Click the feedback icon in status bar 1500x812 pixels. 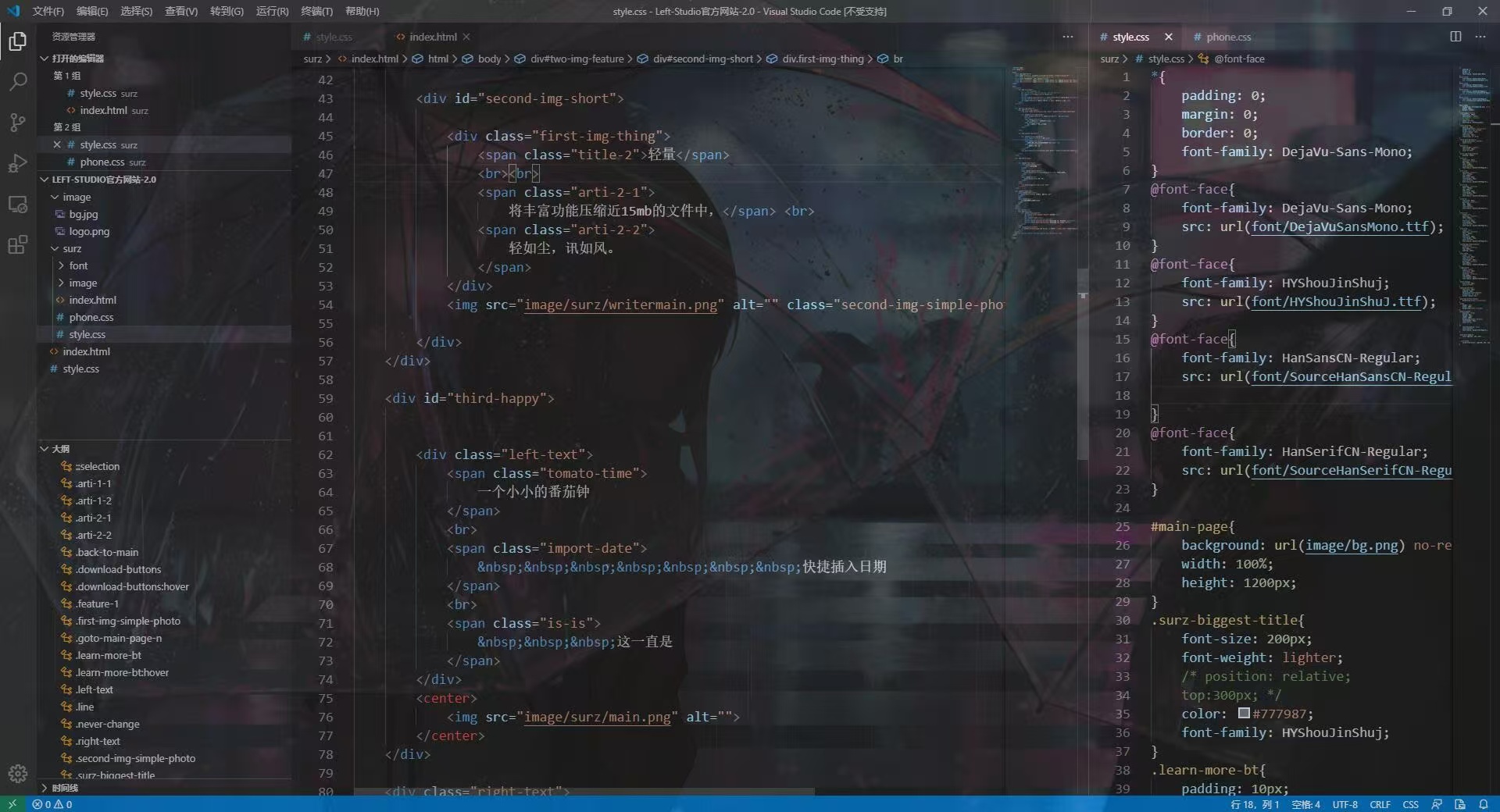[x=1437, y=804]
